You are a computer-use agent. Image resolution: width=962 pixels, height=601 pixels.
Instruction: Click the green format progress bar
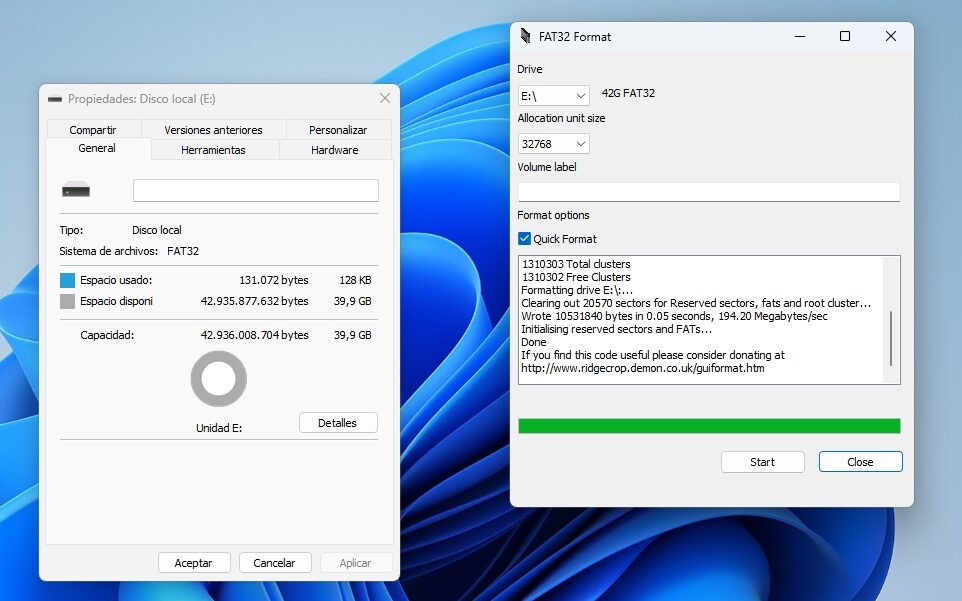[x=709, y=426]
